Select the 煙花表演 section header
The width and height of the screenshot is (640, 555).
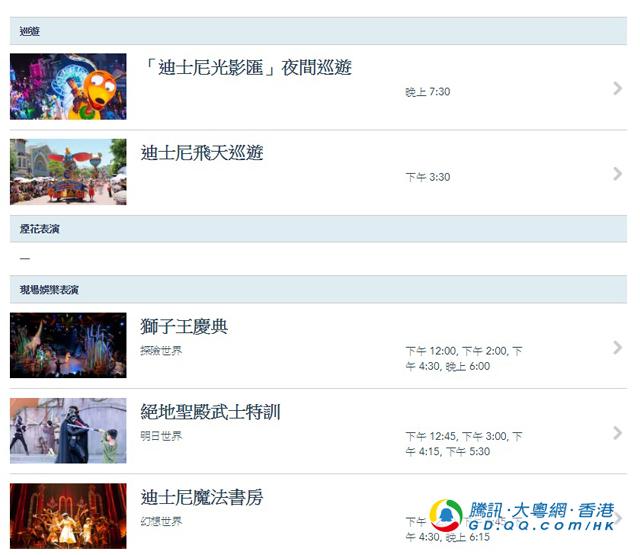pyautogui.click(x=318, y=229)
